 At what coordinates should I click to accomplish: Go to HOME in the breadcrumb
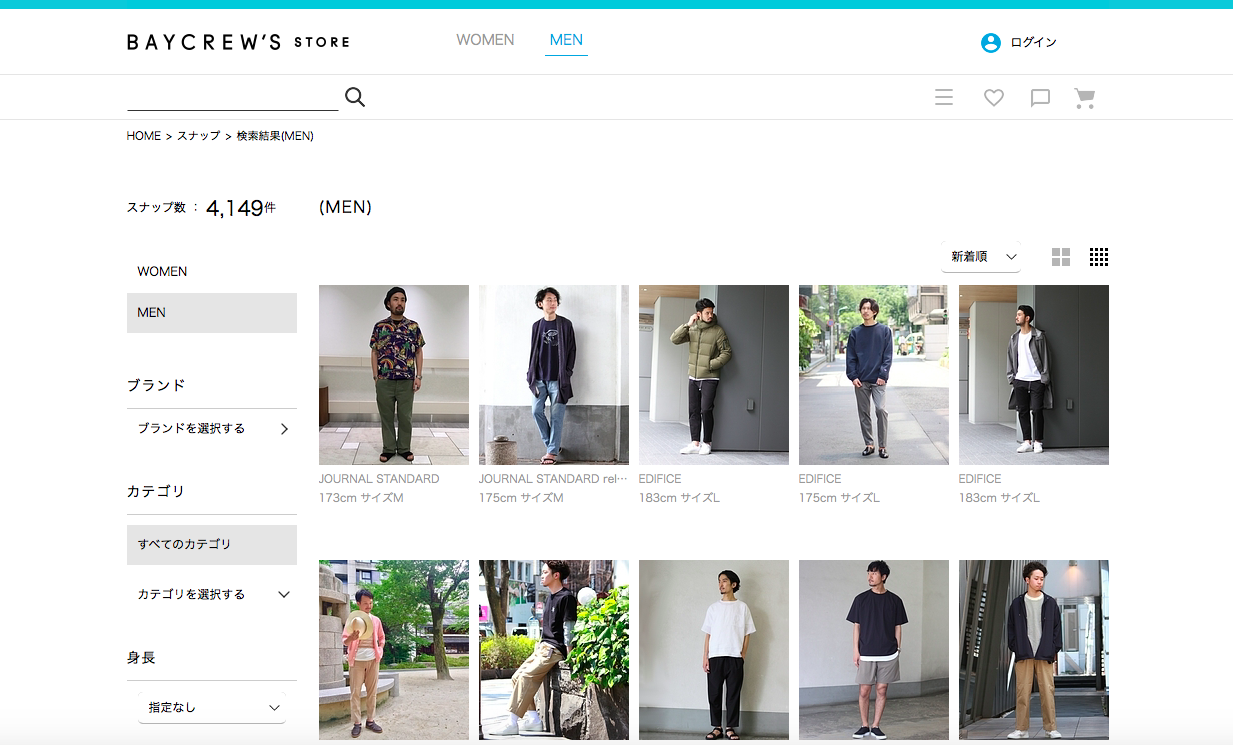pos(143,136)
